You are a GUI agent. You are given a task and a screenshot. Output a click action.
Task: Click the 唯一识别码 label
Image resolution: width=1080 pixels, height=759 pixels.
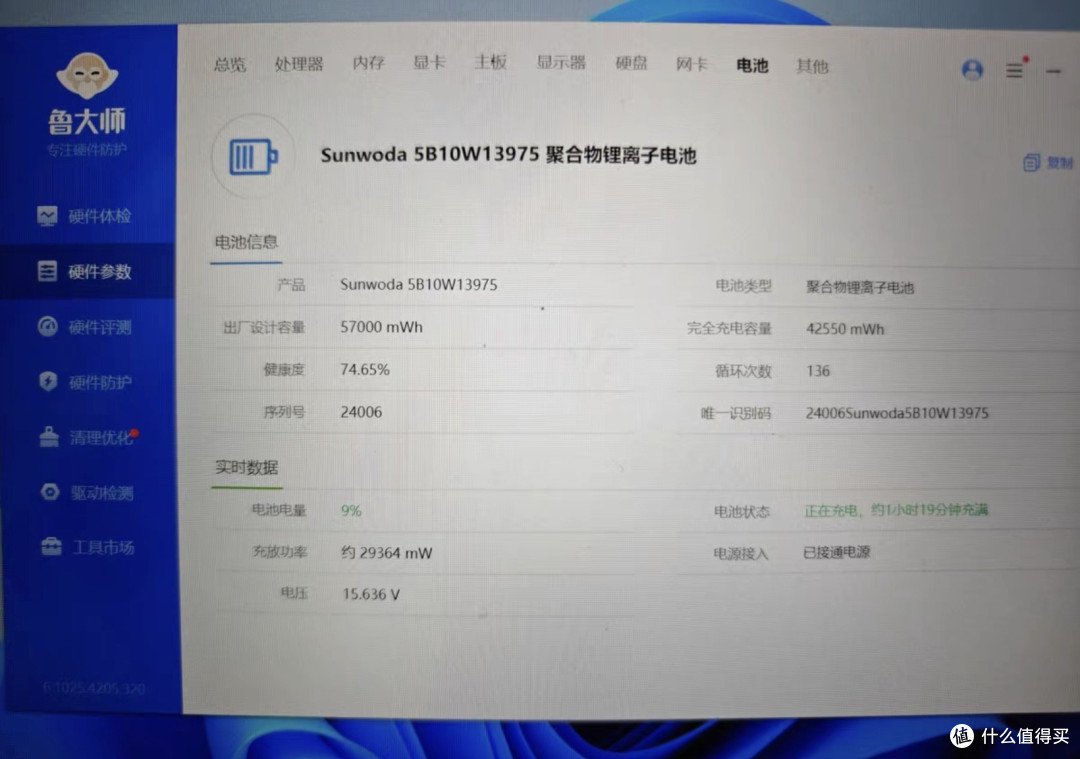(x=736, y=414)
